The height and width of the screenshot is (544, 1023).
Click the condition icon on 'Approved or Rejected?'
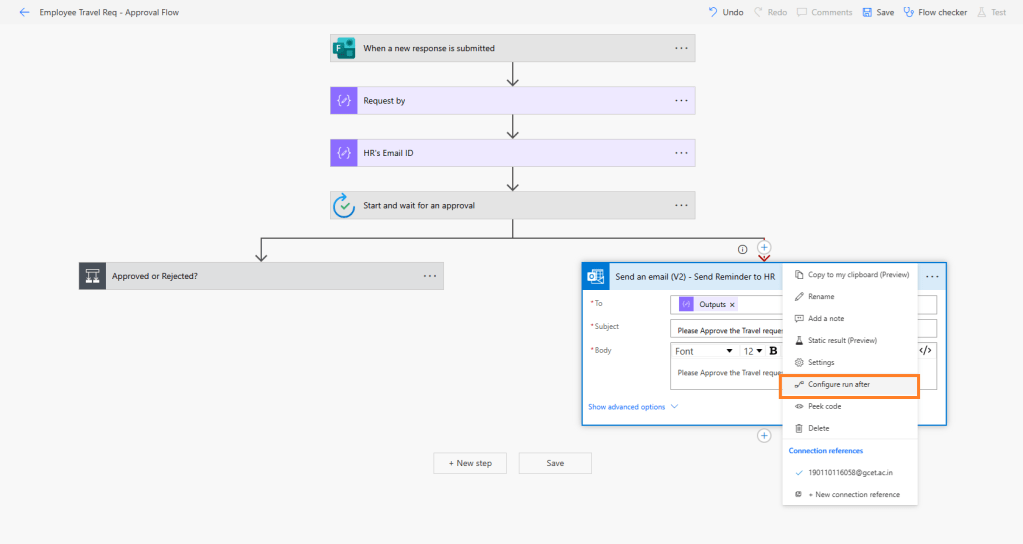click(92, 276)
